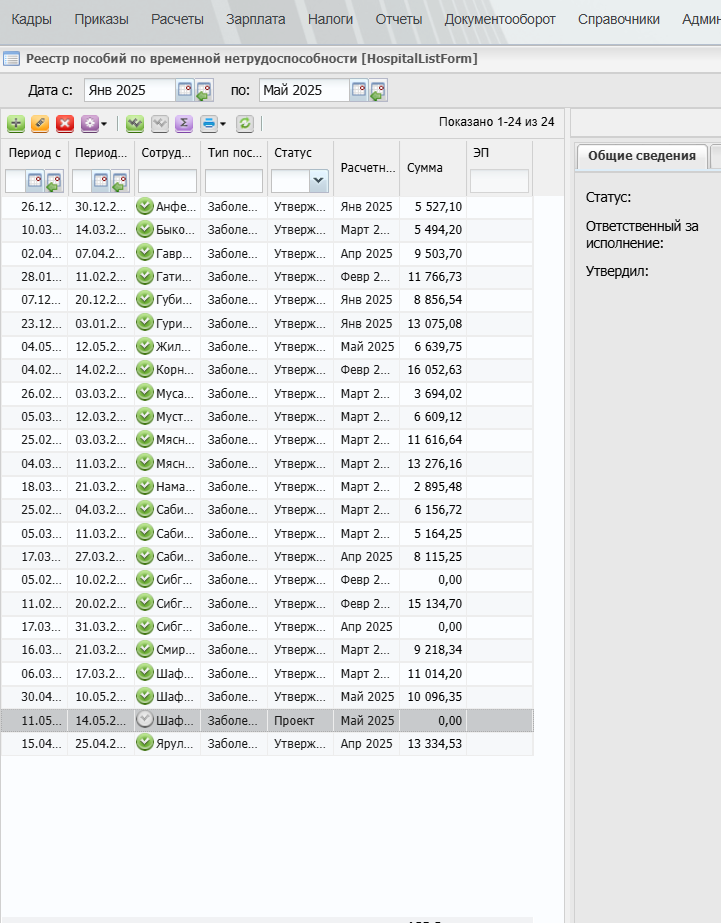This screenshot has width=721, height=923.
Task: Open the Отчеты menu
Action: tap(398, 19)
